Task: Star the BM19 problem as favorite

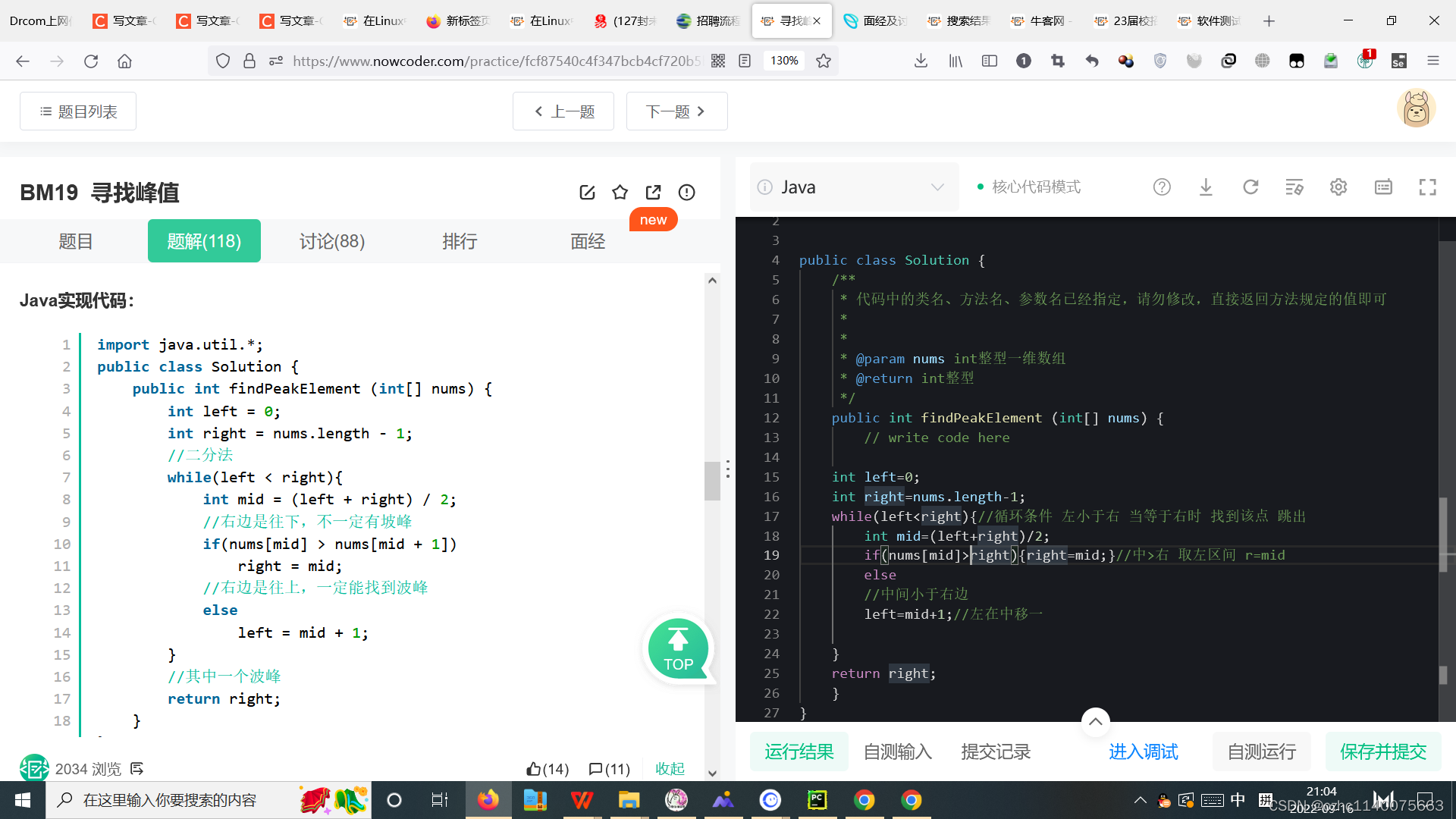Action: coord(620,193)
